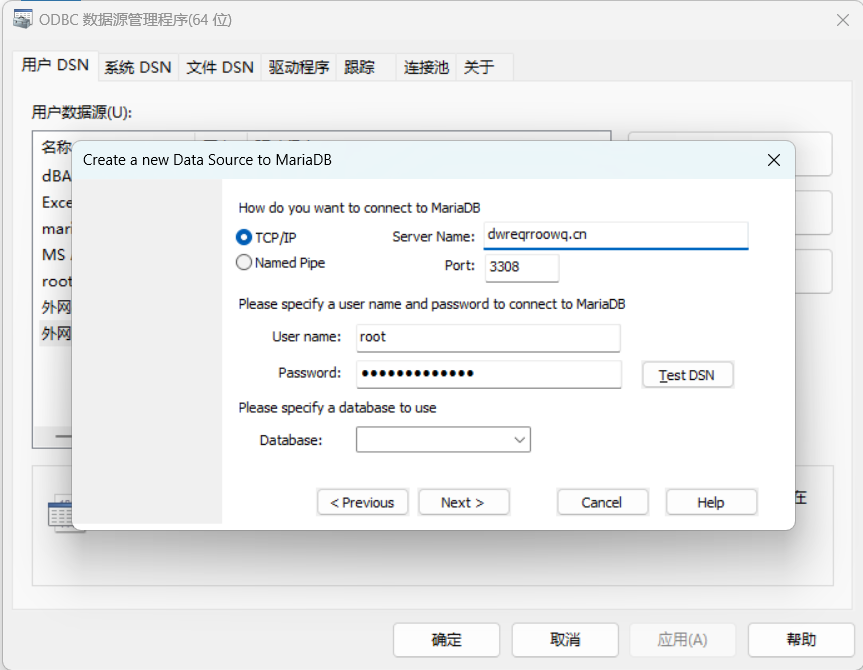The width and height of the screenshot is (863, 670).
Task: Select the TCP/IP radio button
Action: (x=244, y=238)
